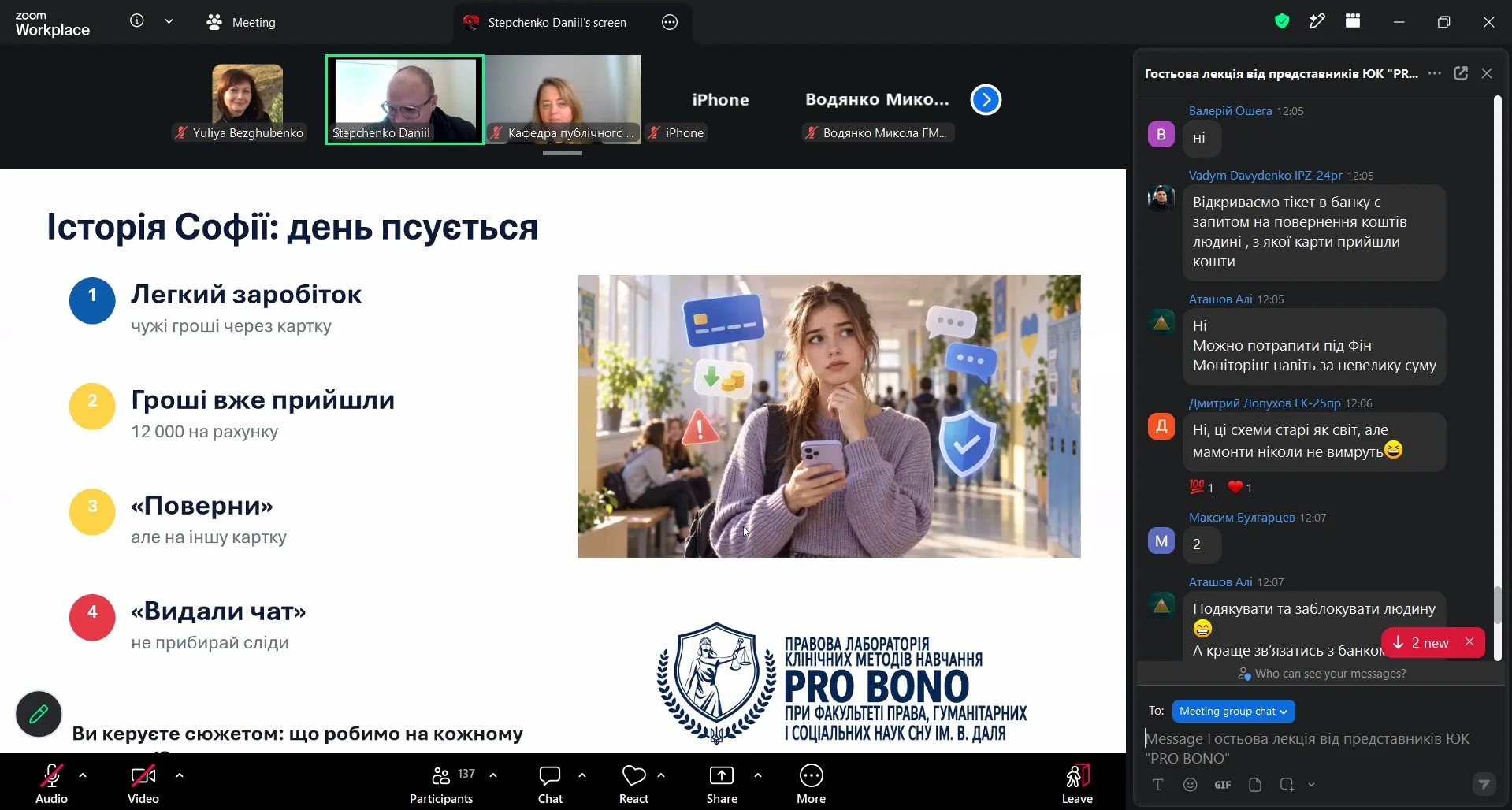
Task: Click the Leave meeting button
Action: click(1077, 783)
